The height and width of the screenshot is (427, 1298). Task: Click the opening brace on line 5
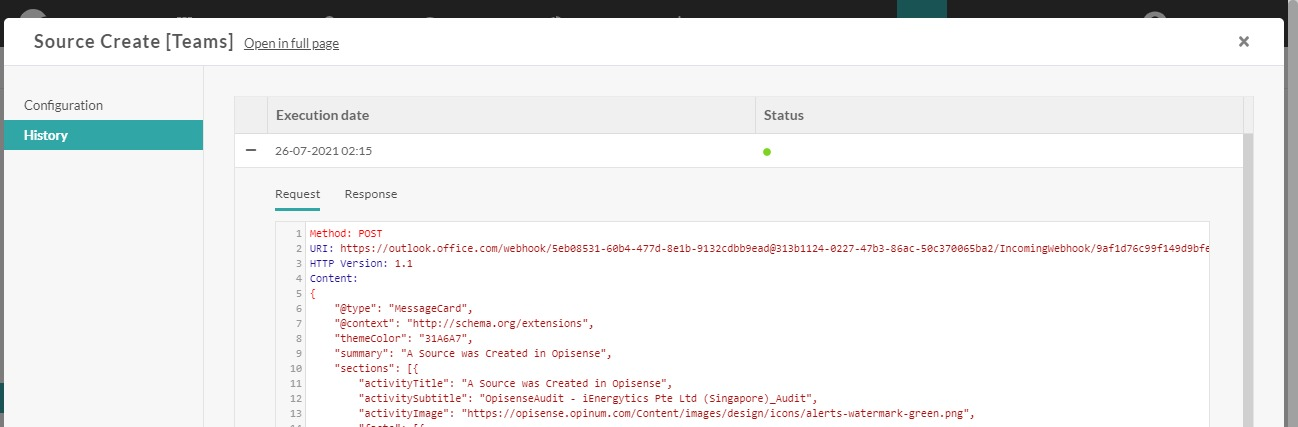click(x=313, y=294)
